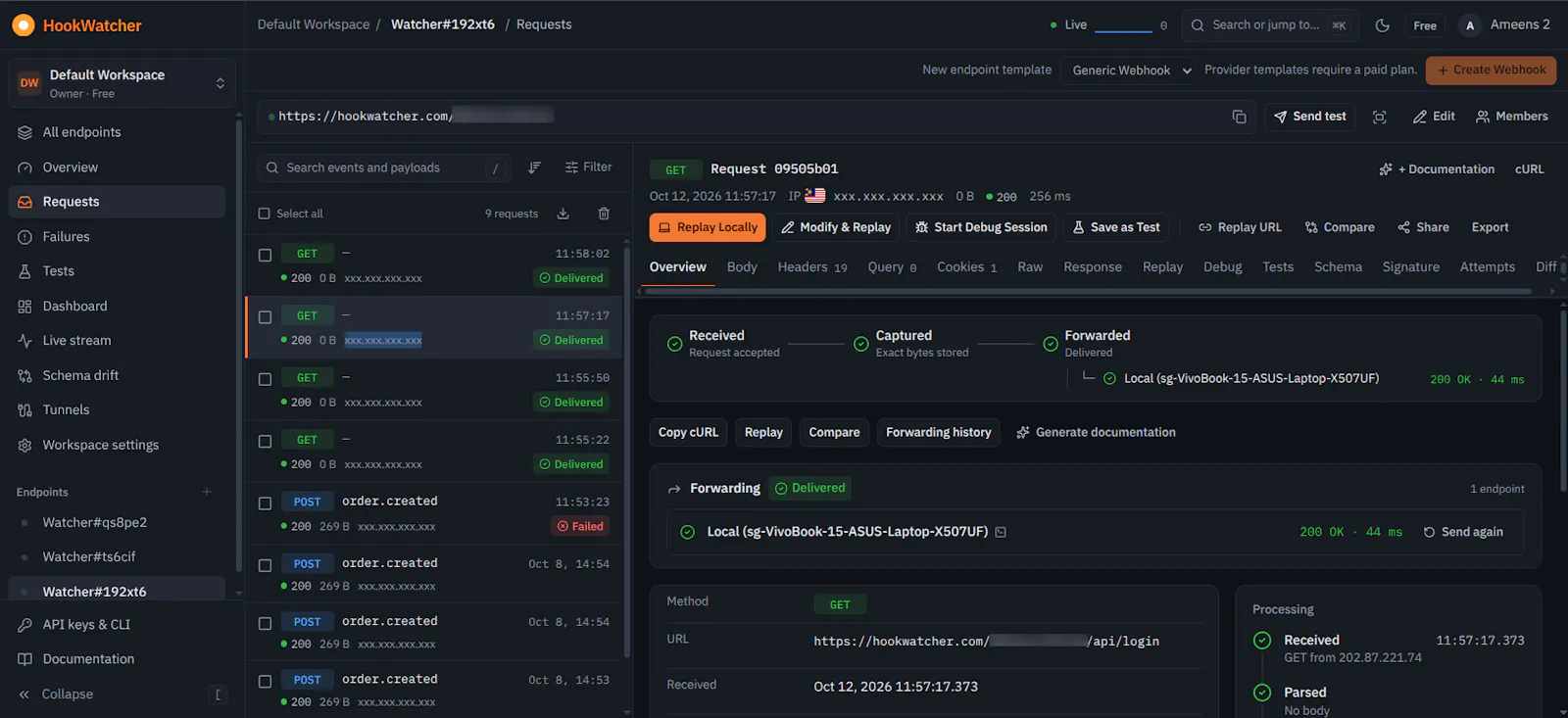1568x718 pixels.
Task: Expand the Default Workspace switcher
Action: coord(122,83)
